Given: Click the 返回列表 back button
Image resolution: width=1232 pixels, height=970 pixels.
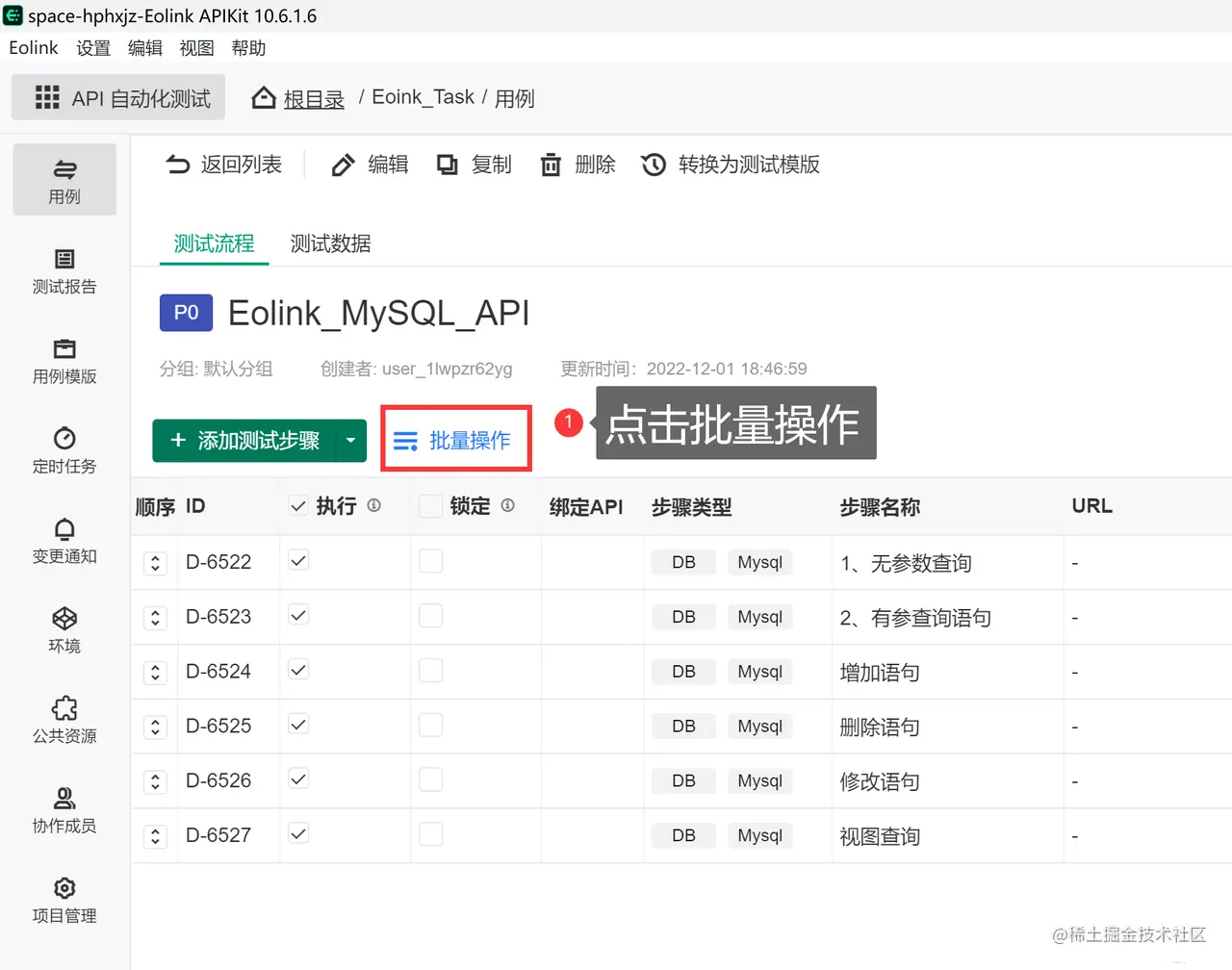Looking at the screenshot, I should click(223, 165).
